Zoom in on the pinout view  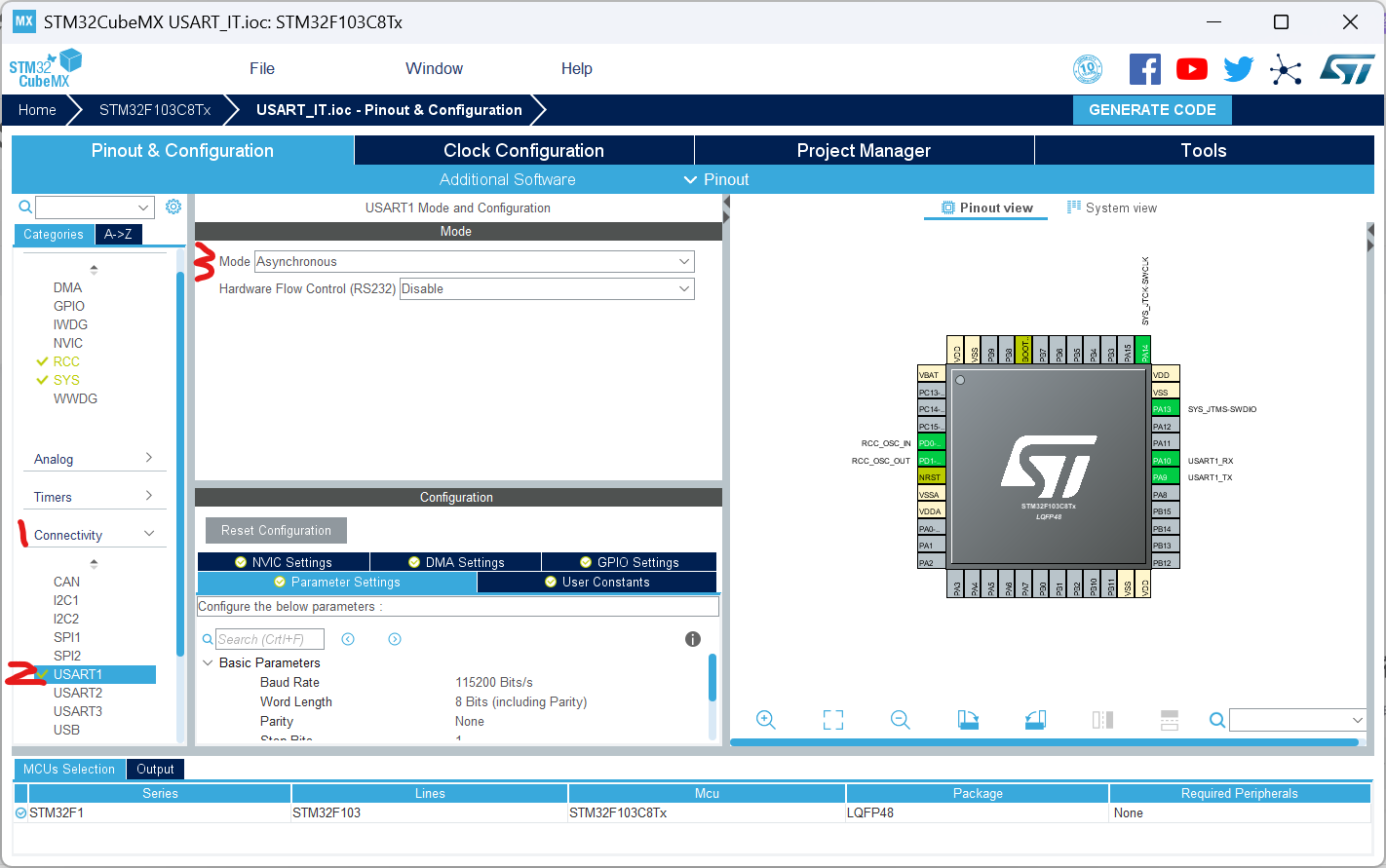[766, 720]
